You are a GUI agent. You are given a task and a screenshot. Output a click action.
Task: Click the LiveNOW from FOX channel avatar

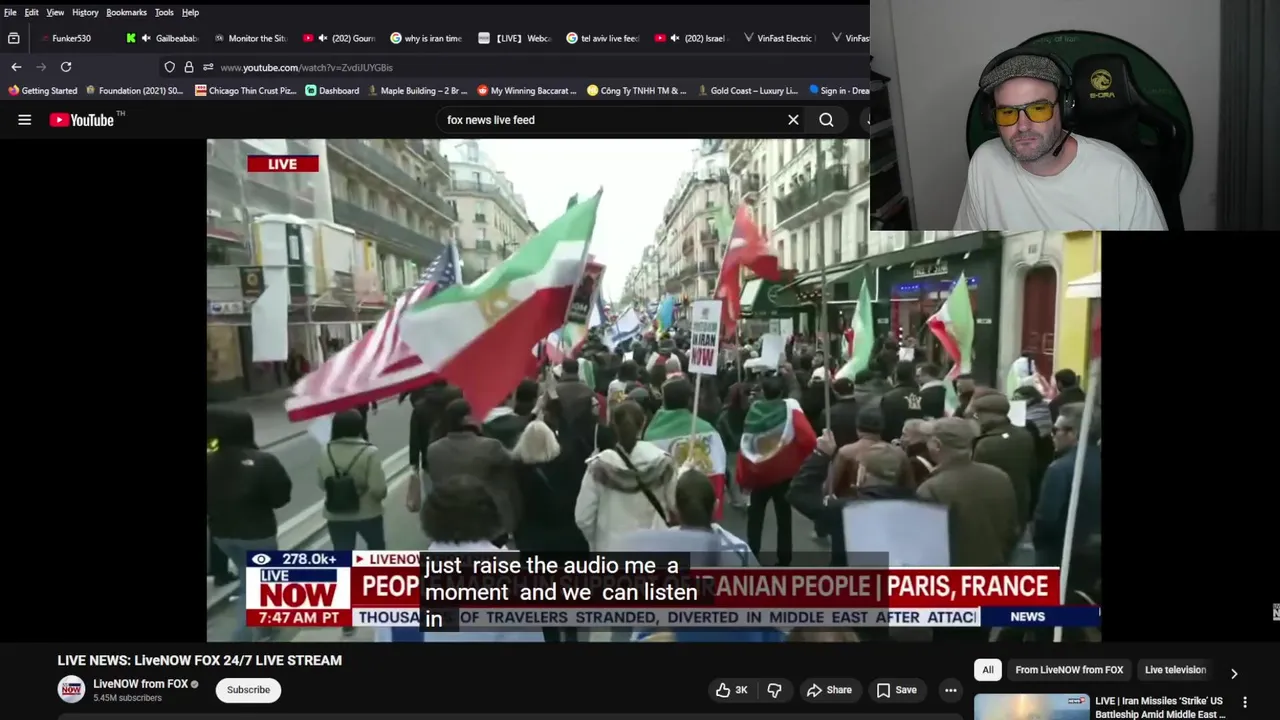click(x=71, y=689)
